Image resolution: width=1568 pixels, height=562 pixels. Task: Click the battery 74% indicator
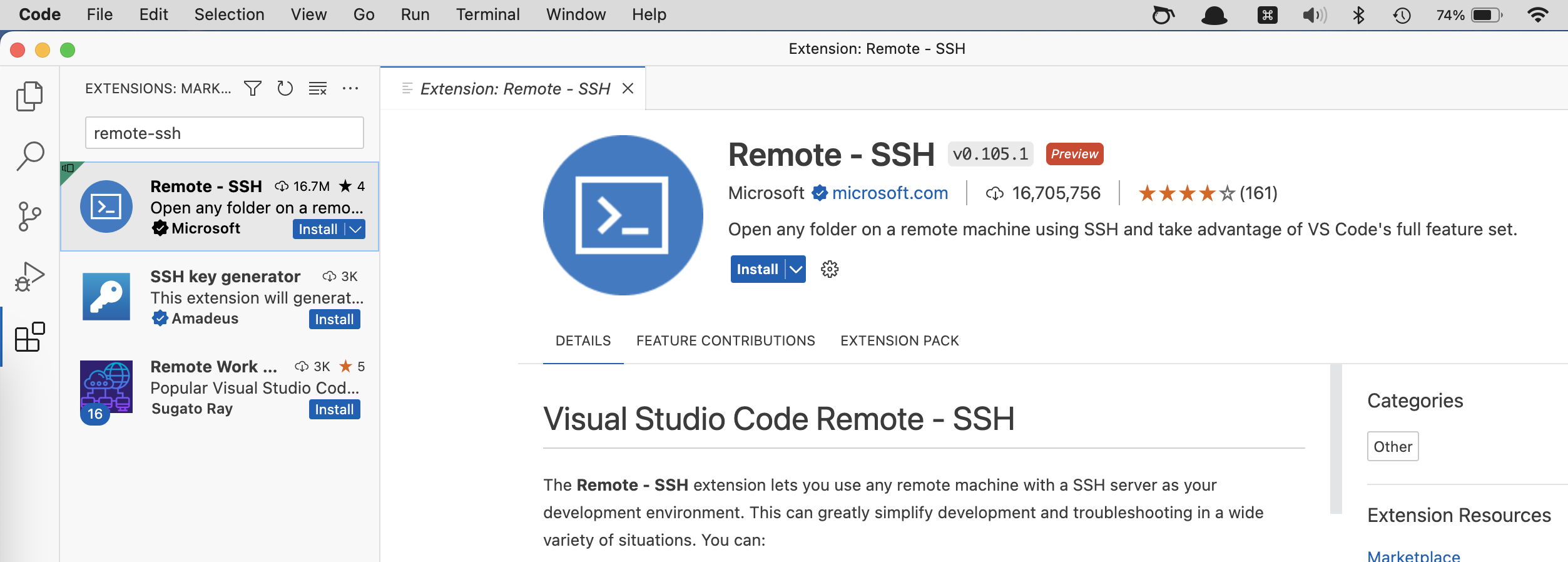(1469, 14)
